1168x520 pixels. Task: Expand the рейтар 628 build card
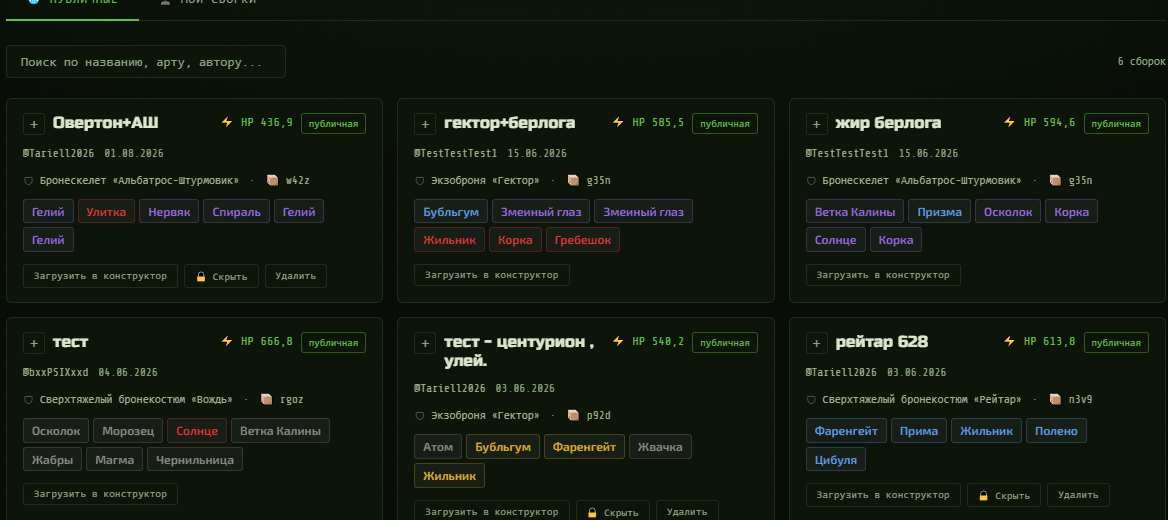[816, 343]
